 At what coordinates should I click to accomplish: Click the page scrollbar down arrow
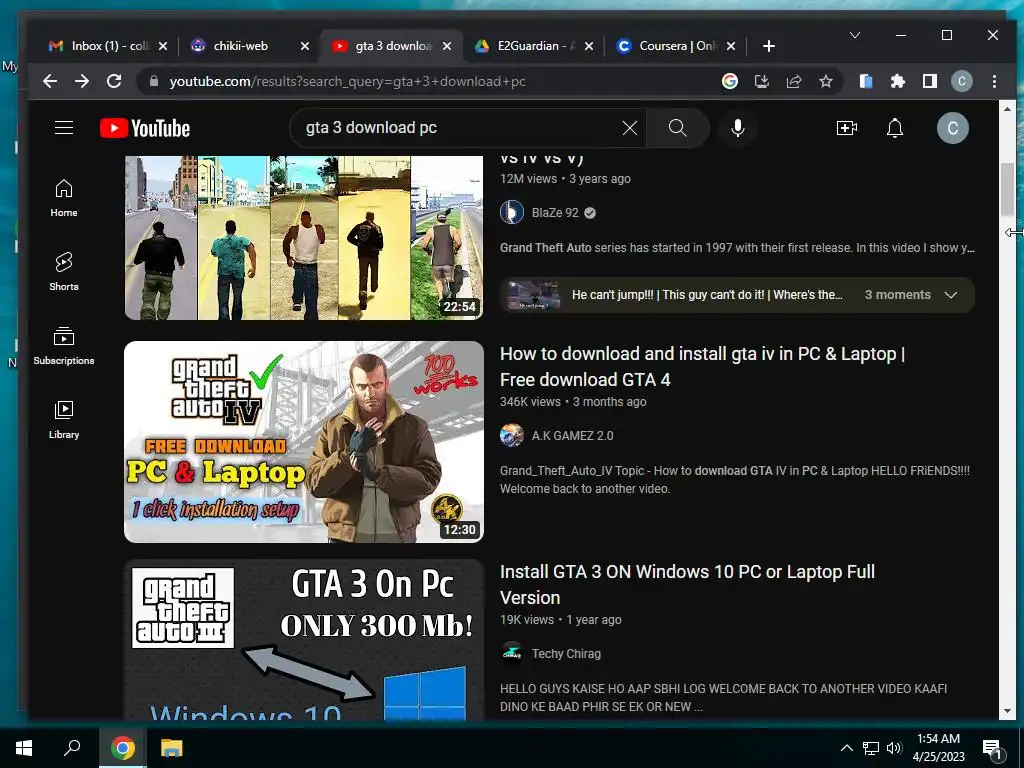click(x=1006, y=711)
